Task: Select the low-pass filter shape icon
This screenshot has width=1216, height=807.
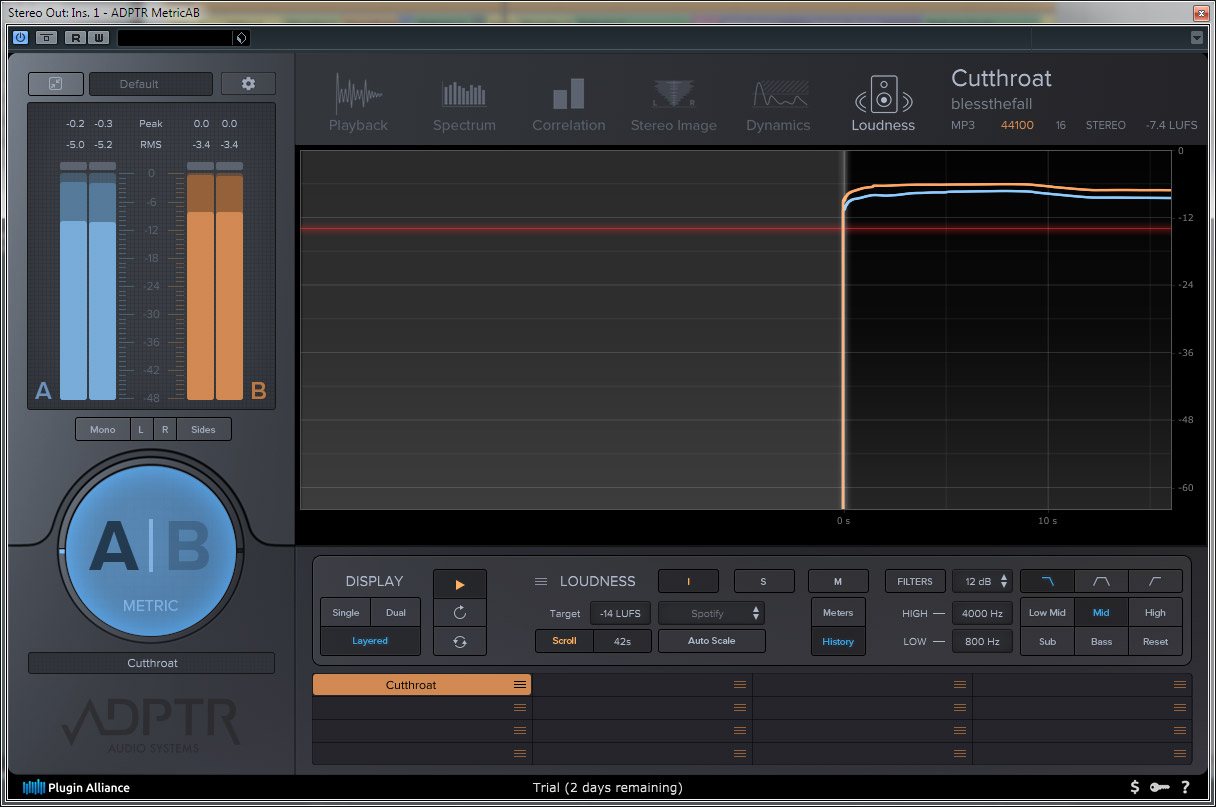Action: [1047, 581]
